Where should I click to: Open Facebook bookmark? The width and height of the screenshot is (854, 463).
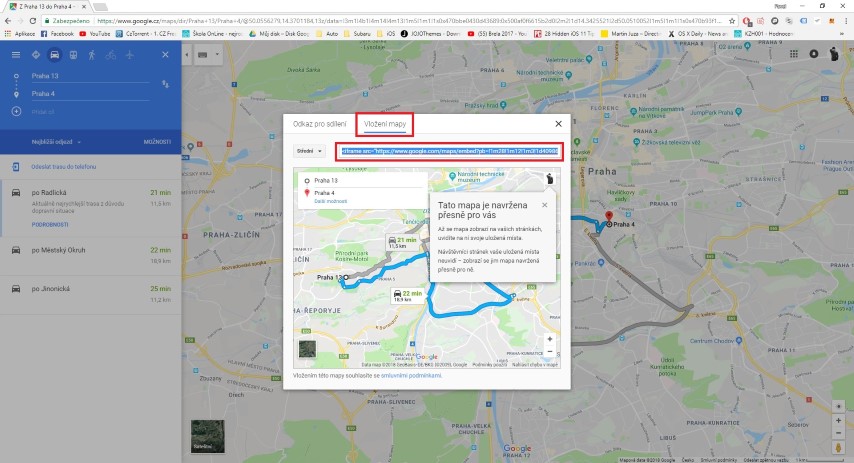coord(57,34)
